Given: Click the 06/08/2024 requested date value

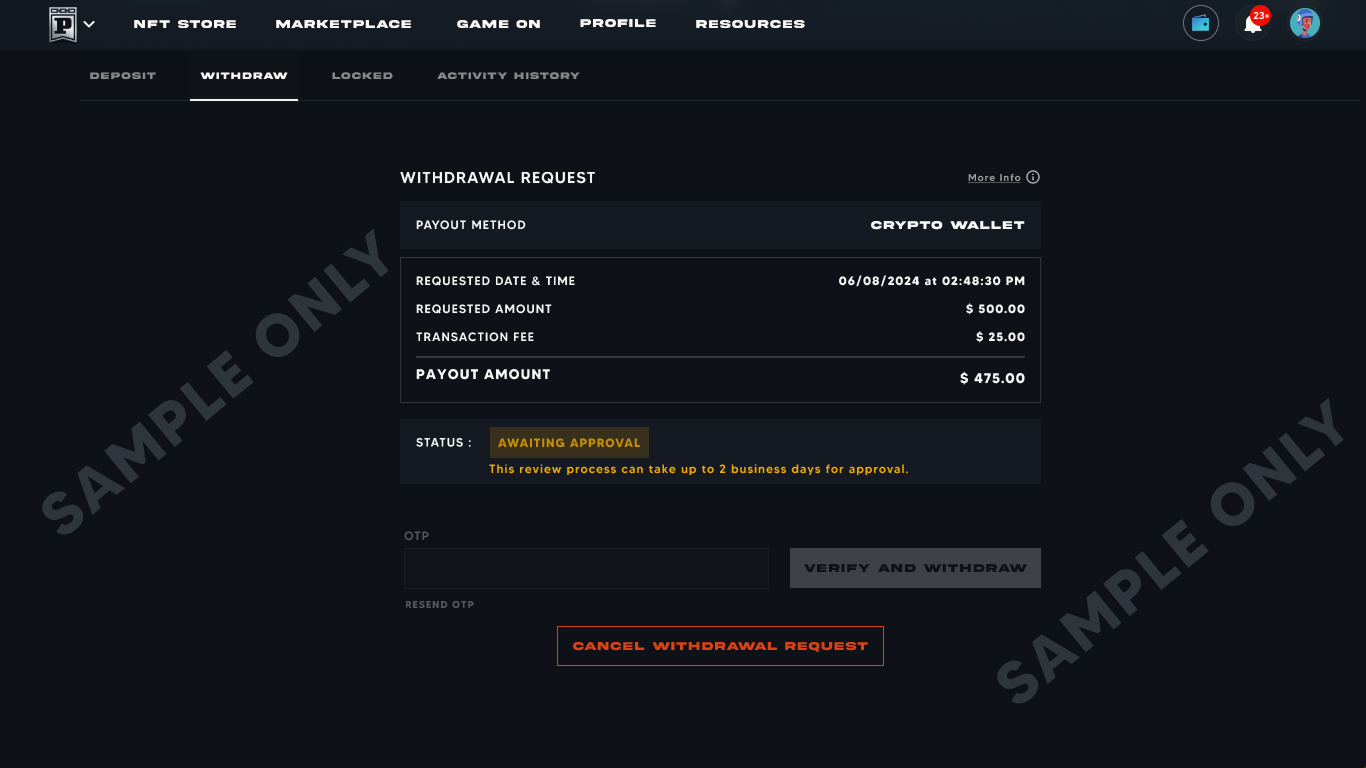Looking at the screenshot, I should [x=932, y=281].
